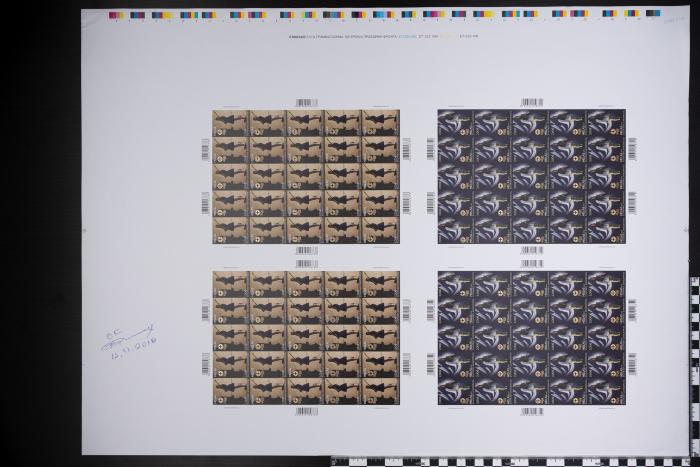Click the lower tan stamp pane
700x467 pixels.
click(x=306, y=338)
